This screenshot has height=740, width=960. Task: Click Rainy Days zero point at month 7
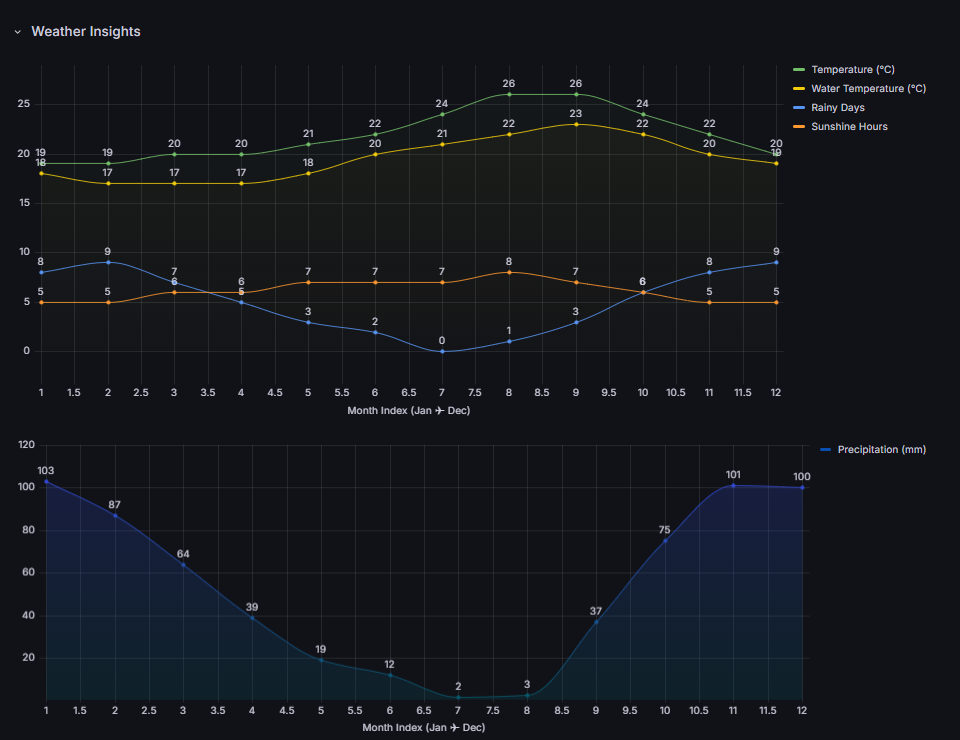(x=442, y=351)
